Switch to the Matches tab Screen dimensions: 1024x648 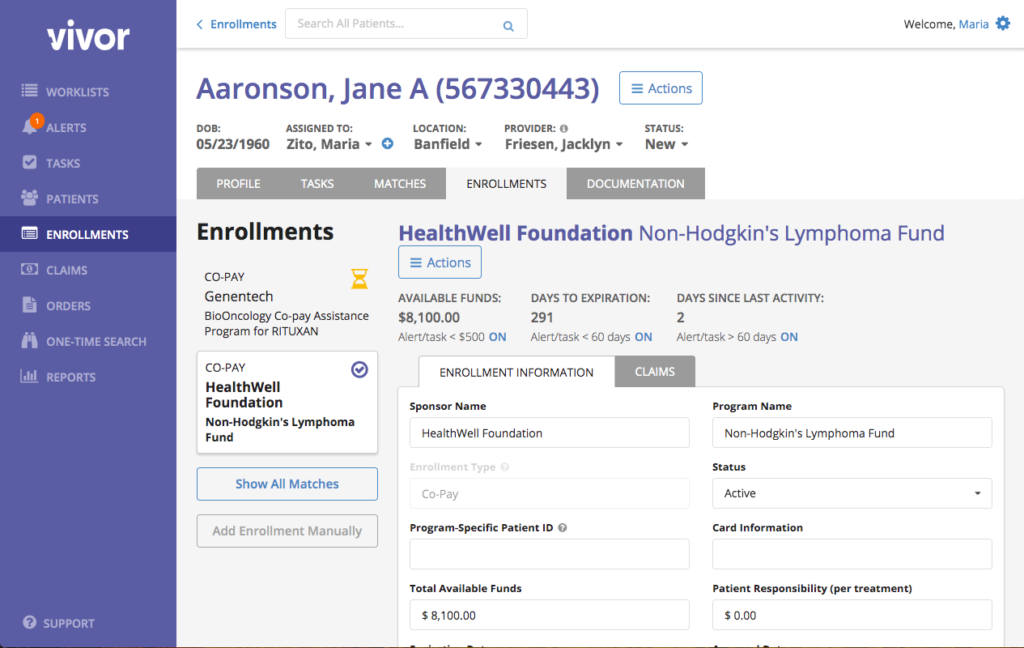click(400, 184)
